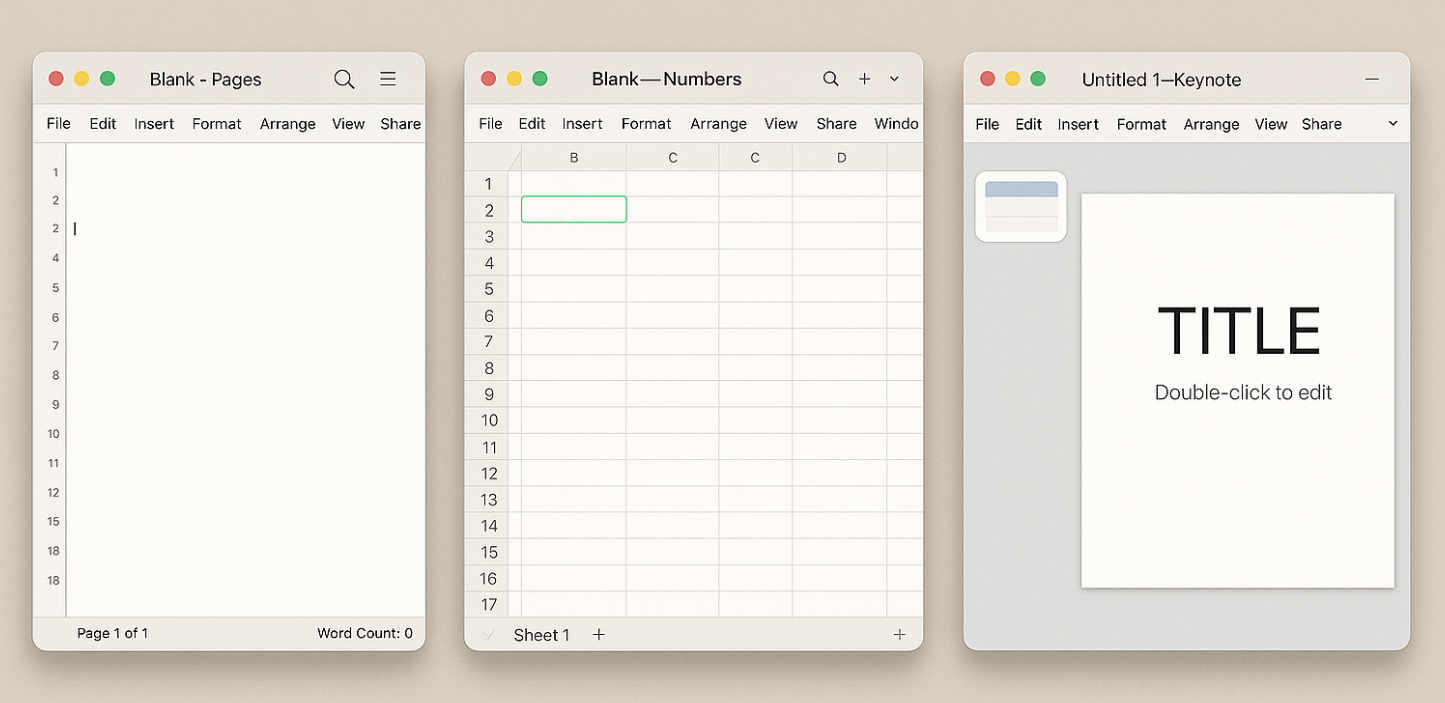Select row header 17 in the Numbers sheet
Viewport: 1445px width, 703px height.
point(489,604)
